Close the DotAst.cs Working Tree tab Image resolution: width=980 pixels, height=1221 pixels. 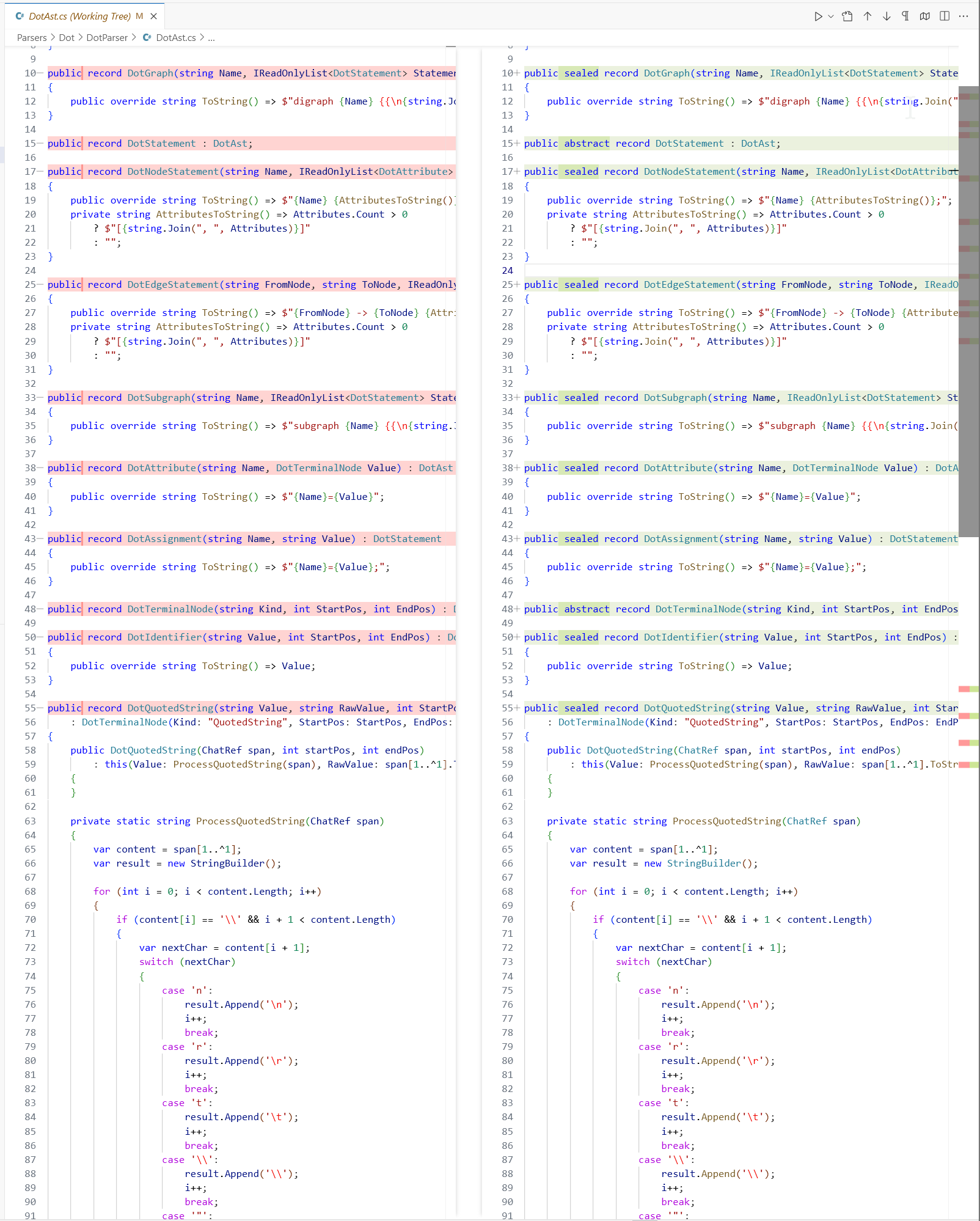(154, 16)
